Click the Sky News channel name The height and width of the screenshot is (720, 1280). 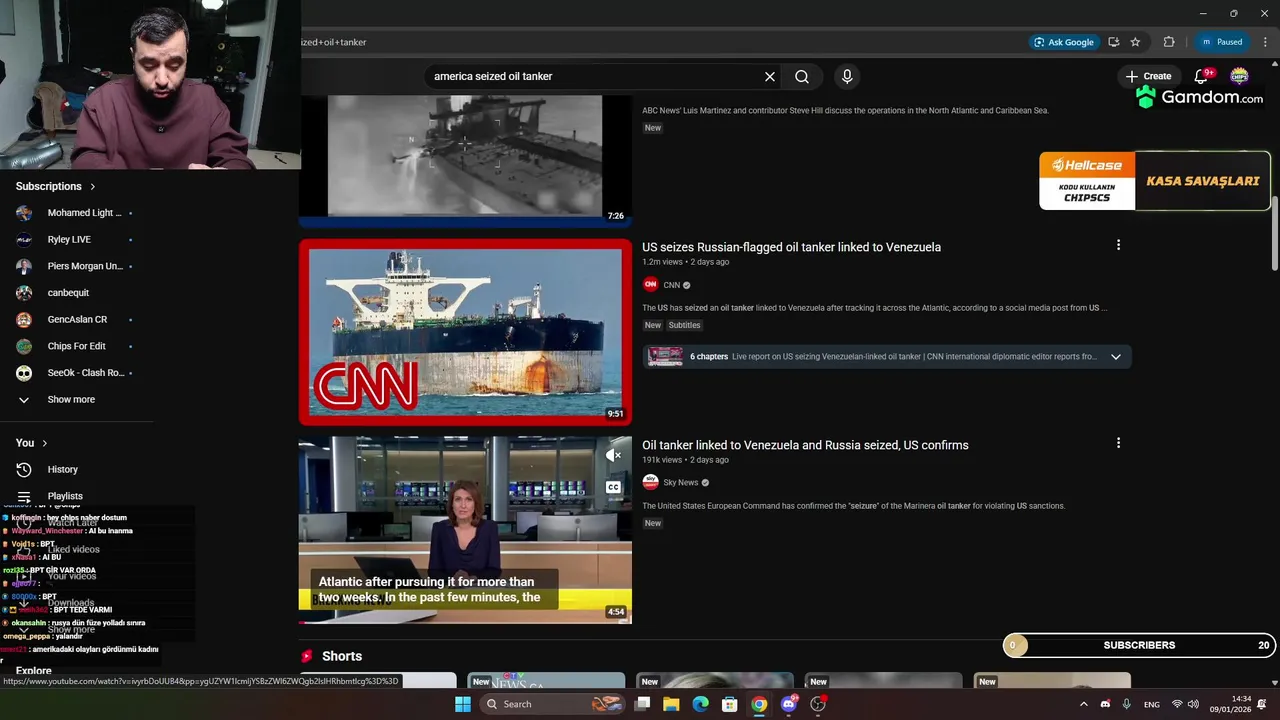680,483
